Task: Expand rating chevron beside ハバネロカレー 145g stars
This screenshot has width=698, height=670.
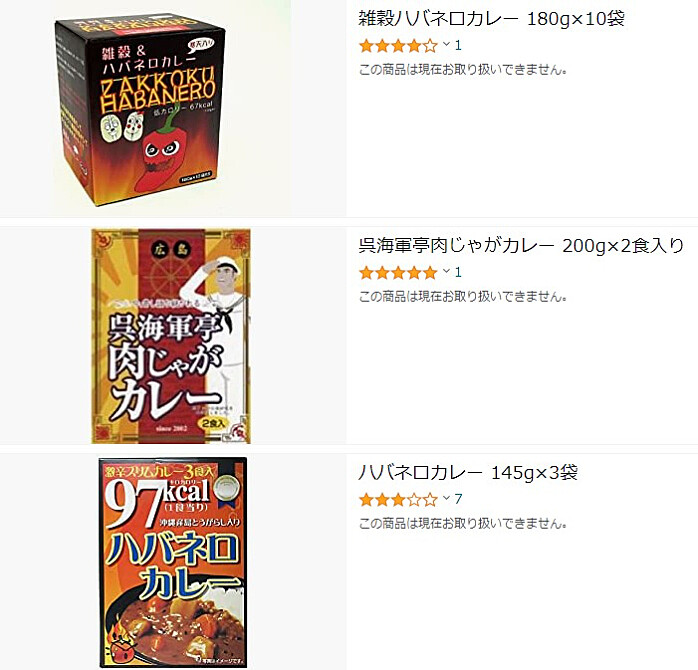Action: tap(446, 498)
